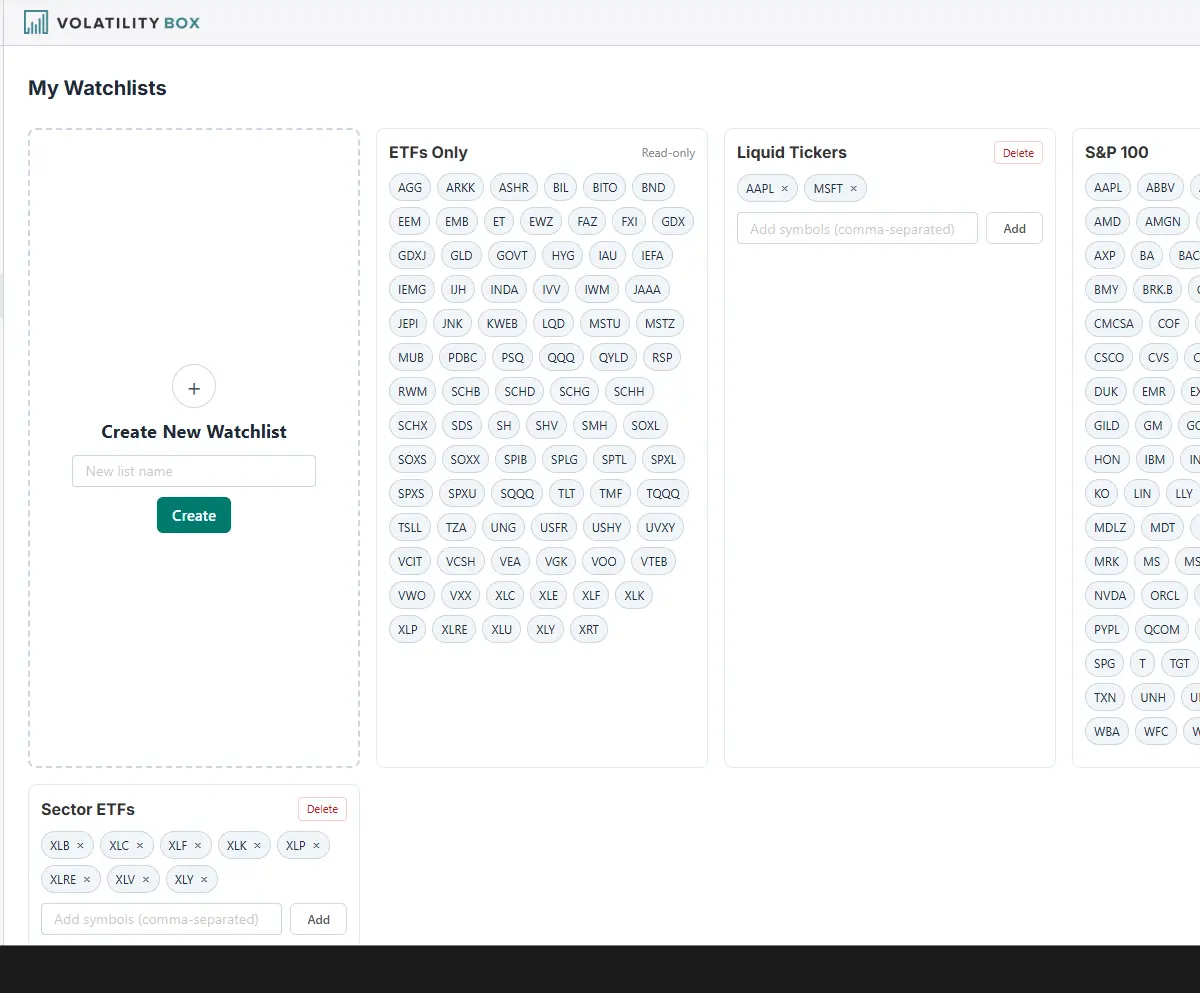Remove AAPL from Liquid Tickers
Viewport: 1200px width, 993px height.
pyautogui.click(x=784, y=188)
